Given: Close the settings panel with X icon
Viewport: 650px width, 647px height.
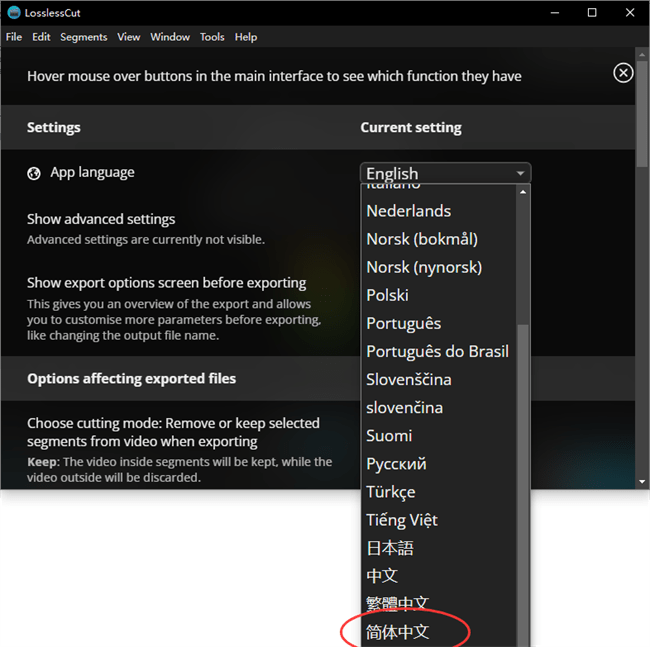Looking at the screenshot, I should point(623,73).
